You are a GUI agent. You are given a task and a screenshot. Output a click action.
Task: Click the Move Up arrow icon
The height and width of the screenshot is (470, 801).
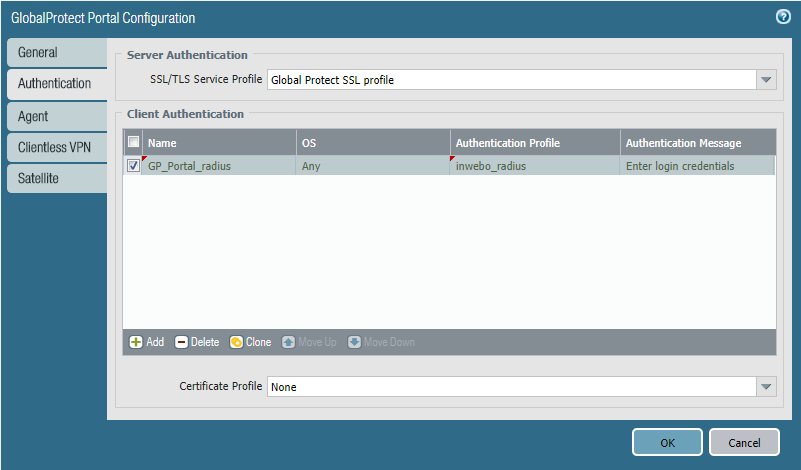tap(289, 342)
